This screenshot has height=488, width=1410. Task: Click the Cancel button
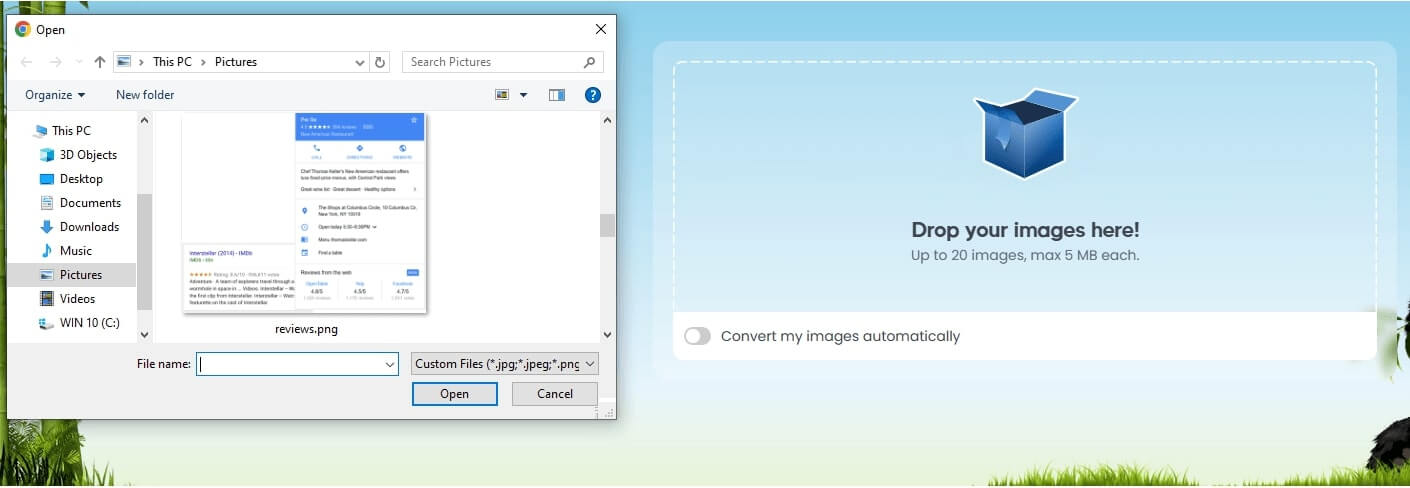tap(555, 394)
